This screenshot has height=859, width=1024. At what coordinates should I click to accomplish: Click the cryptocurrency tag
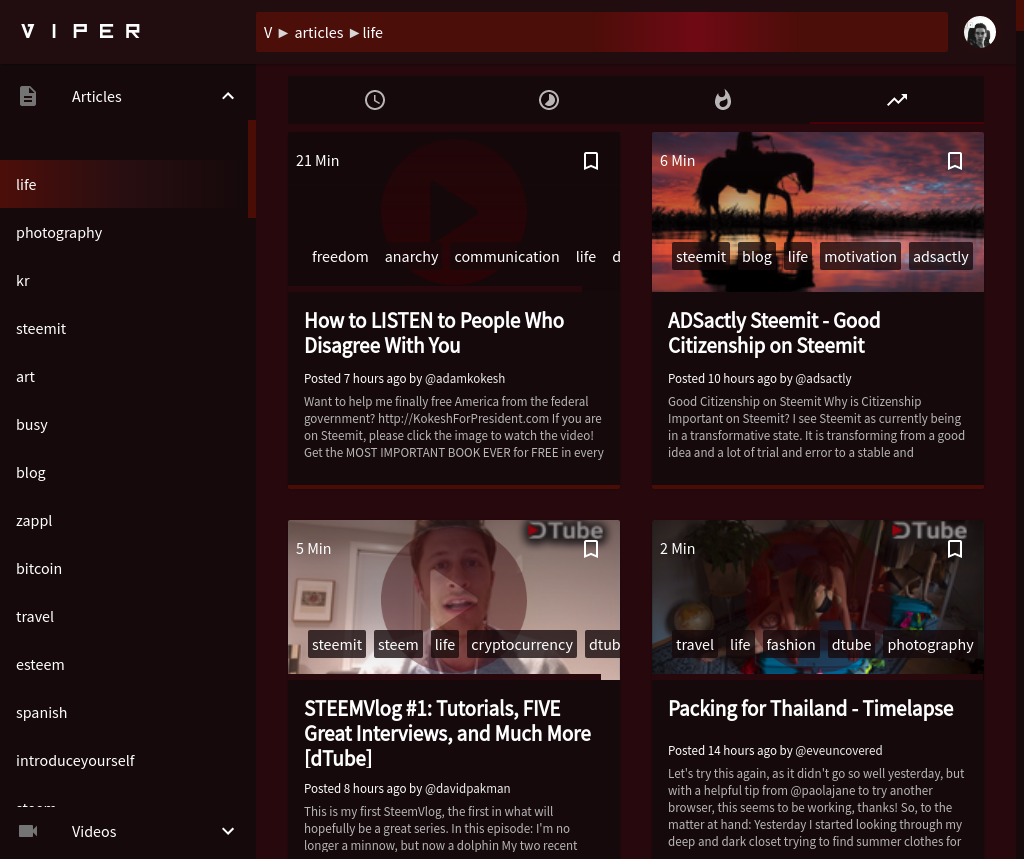click(x=522, y=645)
